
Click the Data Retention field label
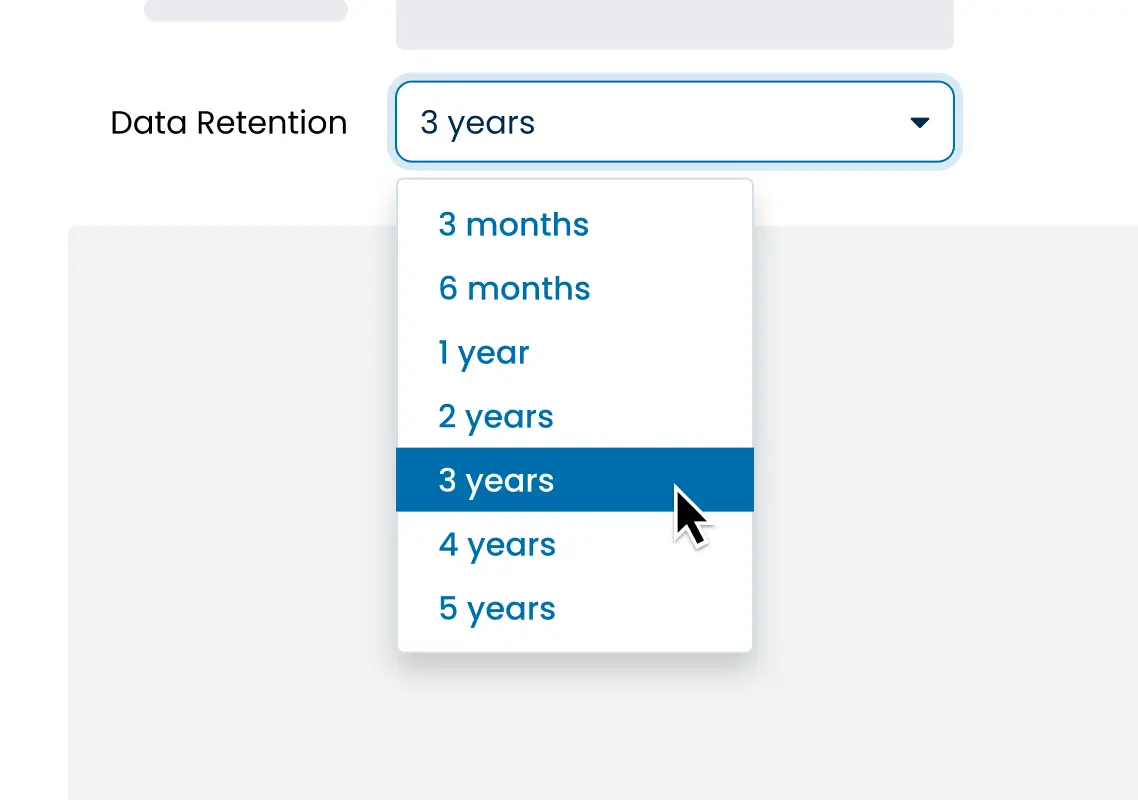(x=229, y=122)
